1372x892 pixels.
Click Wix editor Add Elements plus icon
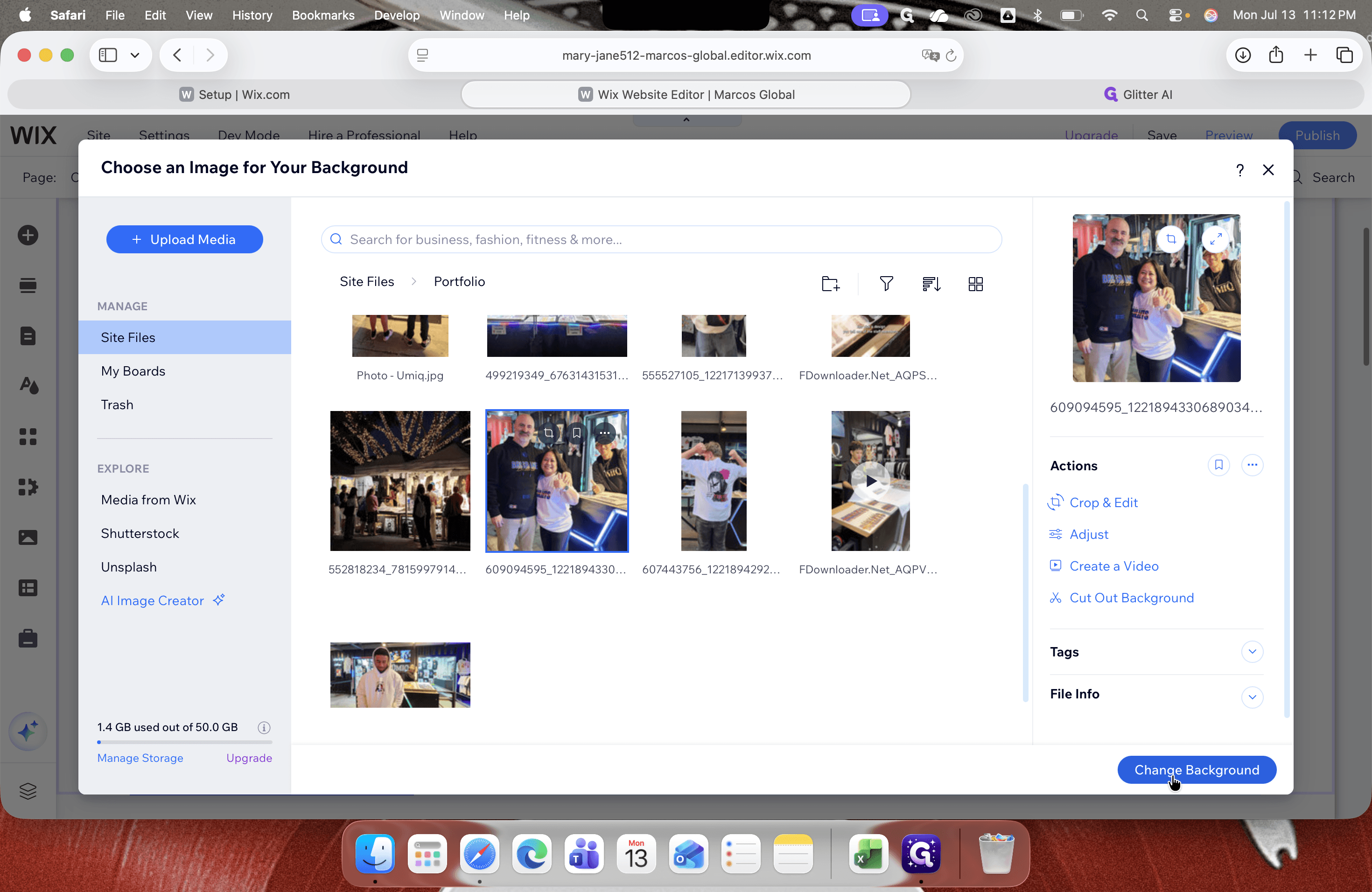coord(28,235)
